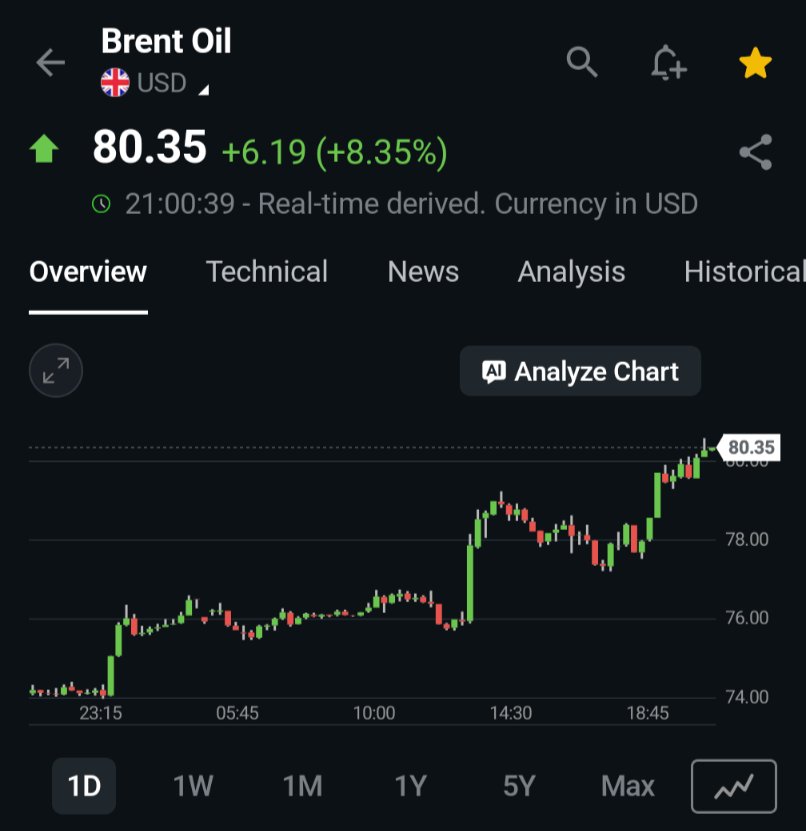Tap the 10:00 time axis label
The image size is (806, 831).
374,713
